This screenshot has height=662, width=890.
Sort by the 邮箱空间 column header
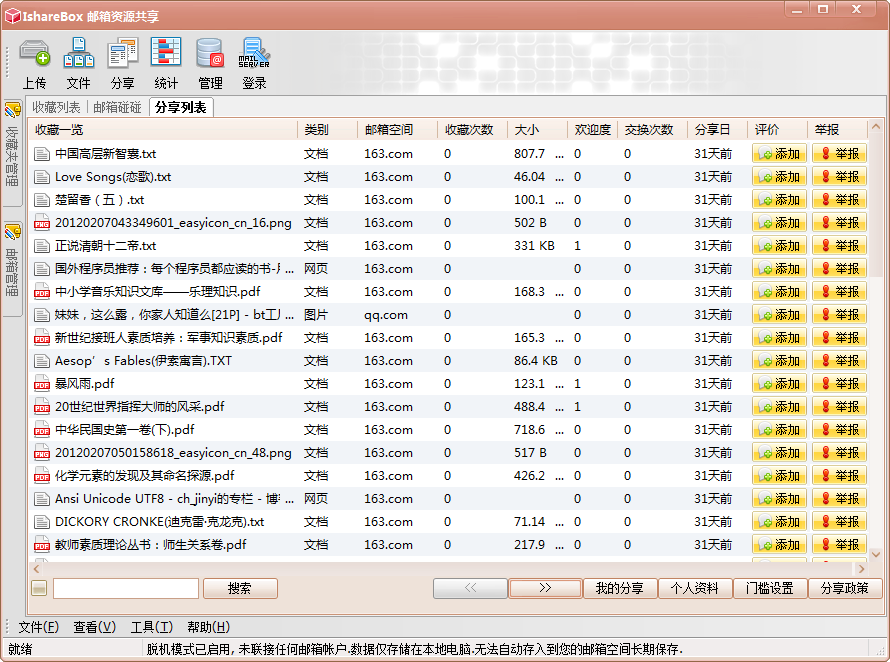coord(397,129)
